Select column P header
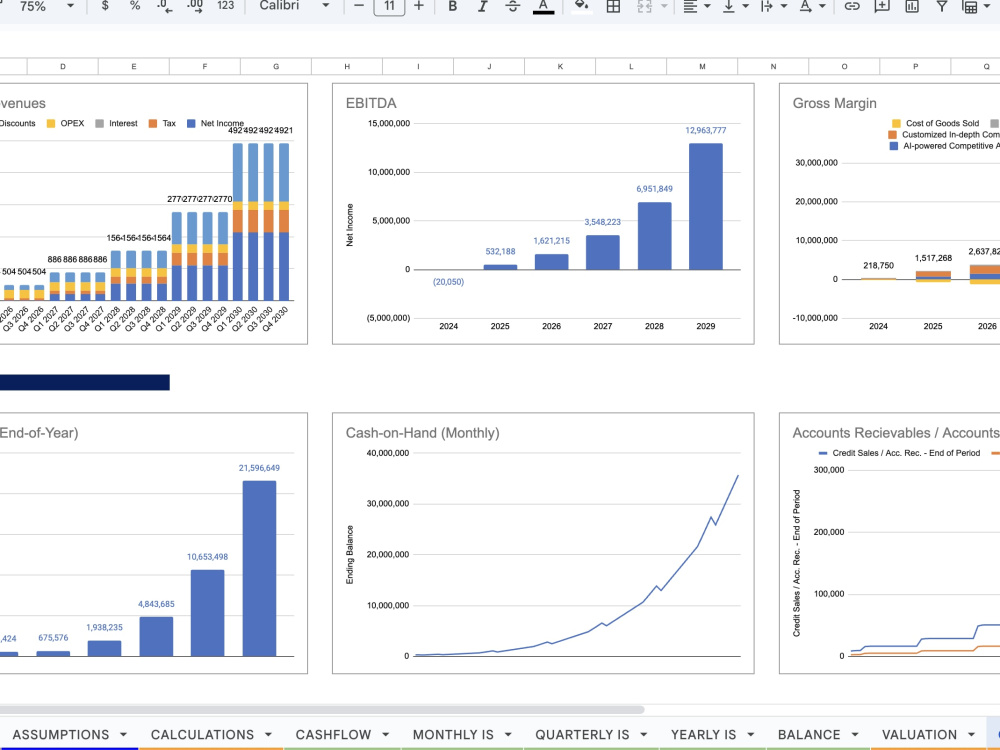This screenshot has width=1000, height=750. [915, 66]
